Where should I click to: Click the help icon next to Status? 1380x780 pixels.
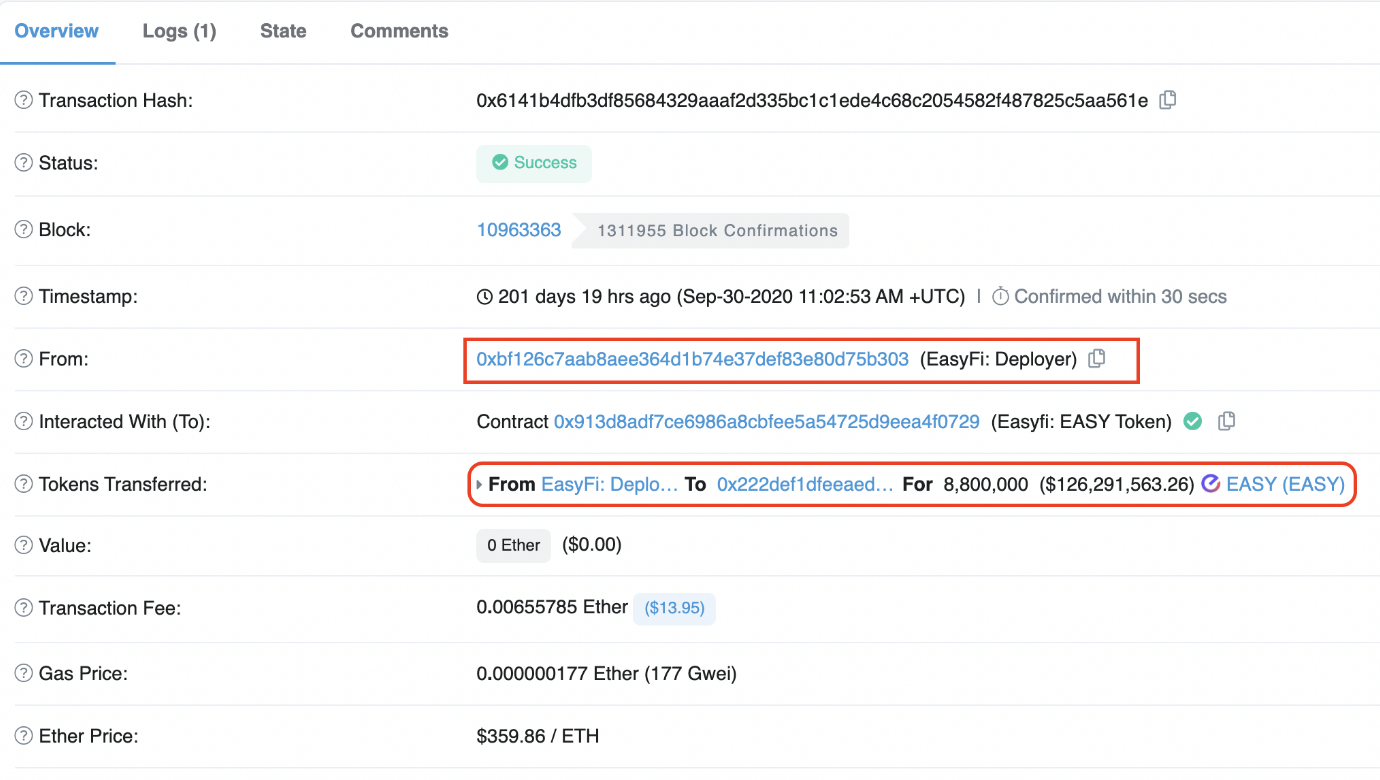pos(24,163)
